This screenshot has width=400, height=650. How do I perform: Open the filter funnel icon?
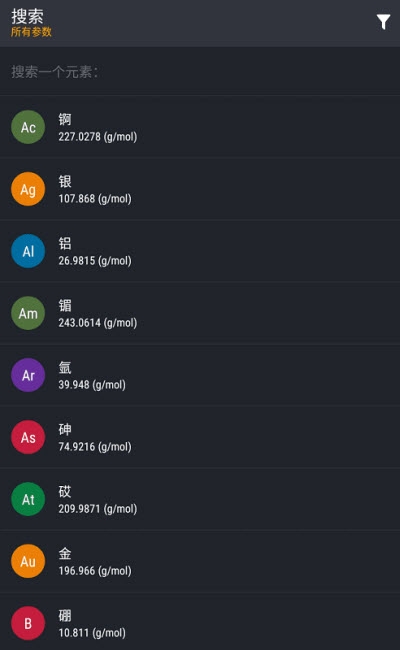coord(383,22)
